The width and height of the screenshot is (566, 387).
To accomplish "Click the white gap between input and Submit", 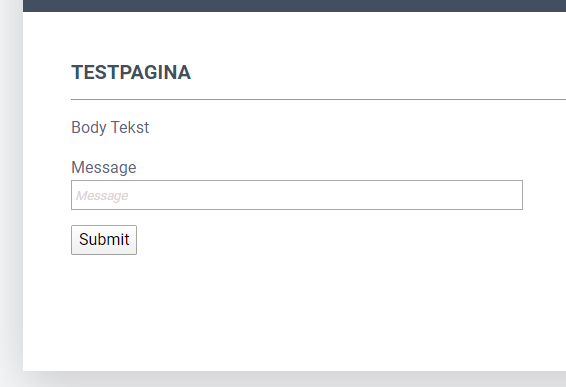I will (x=297, y=217).
